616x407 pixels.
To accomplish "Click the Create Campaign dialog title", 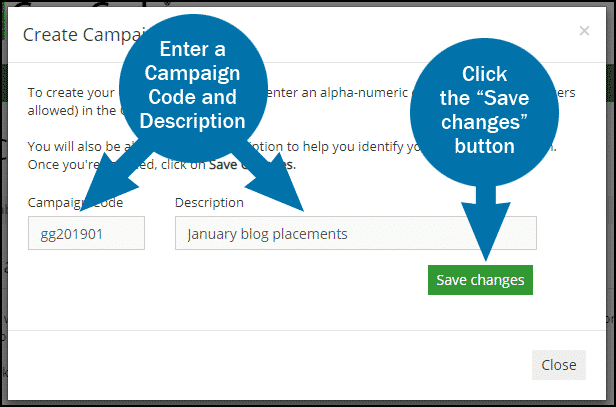I will tap(82, 35).
